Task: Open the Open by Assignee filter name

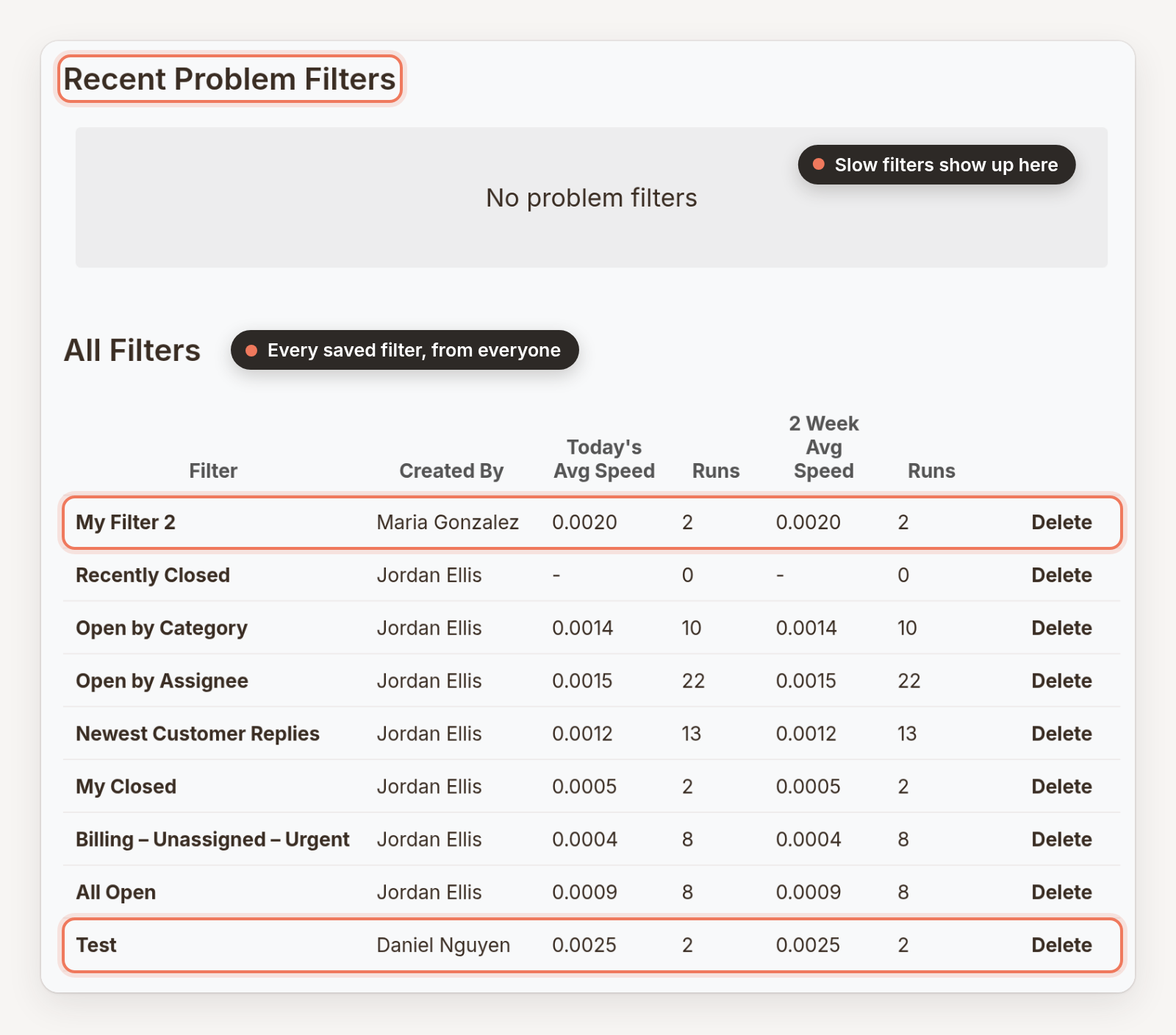Action: [162, 681]
